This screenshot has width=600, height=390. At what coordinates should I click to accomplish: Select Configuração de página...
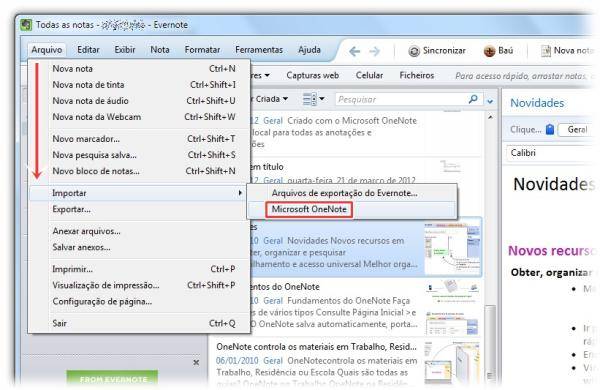click(140, 301)
